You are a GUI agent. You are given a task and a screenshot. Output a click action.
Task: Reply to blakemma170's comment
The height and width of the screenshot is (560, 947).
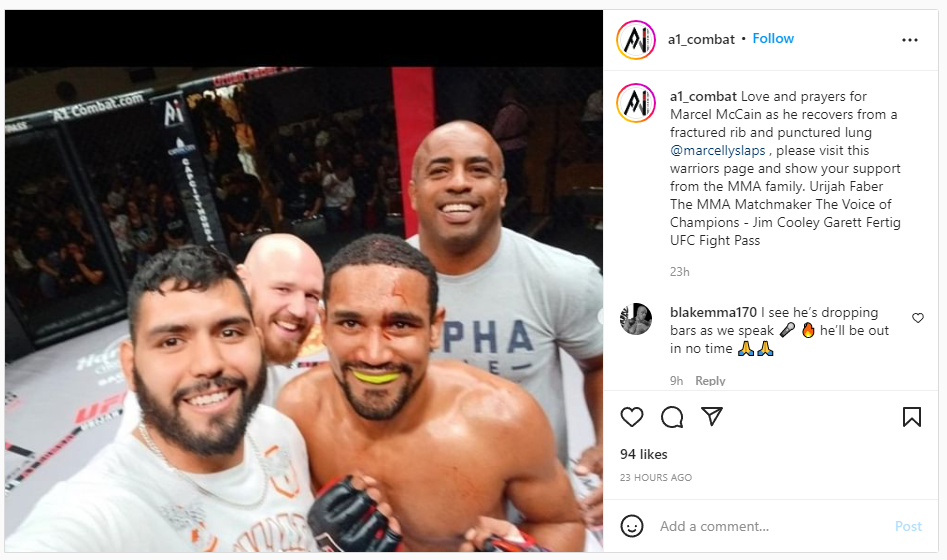pos(710,381)
